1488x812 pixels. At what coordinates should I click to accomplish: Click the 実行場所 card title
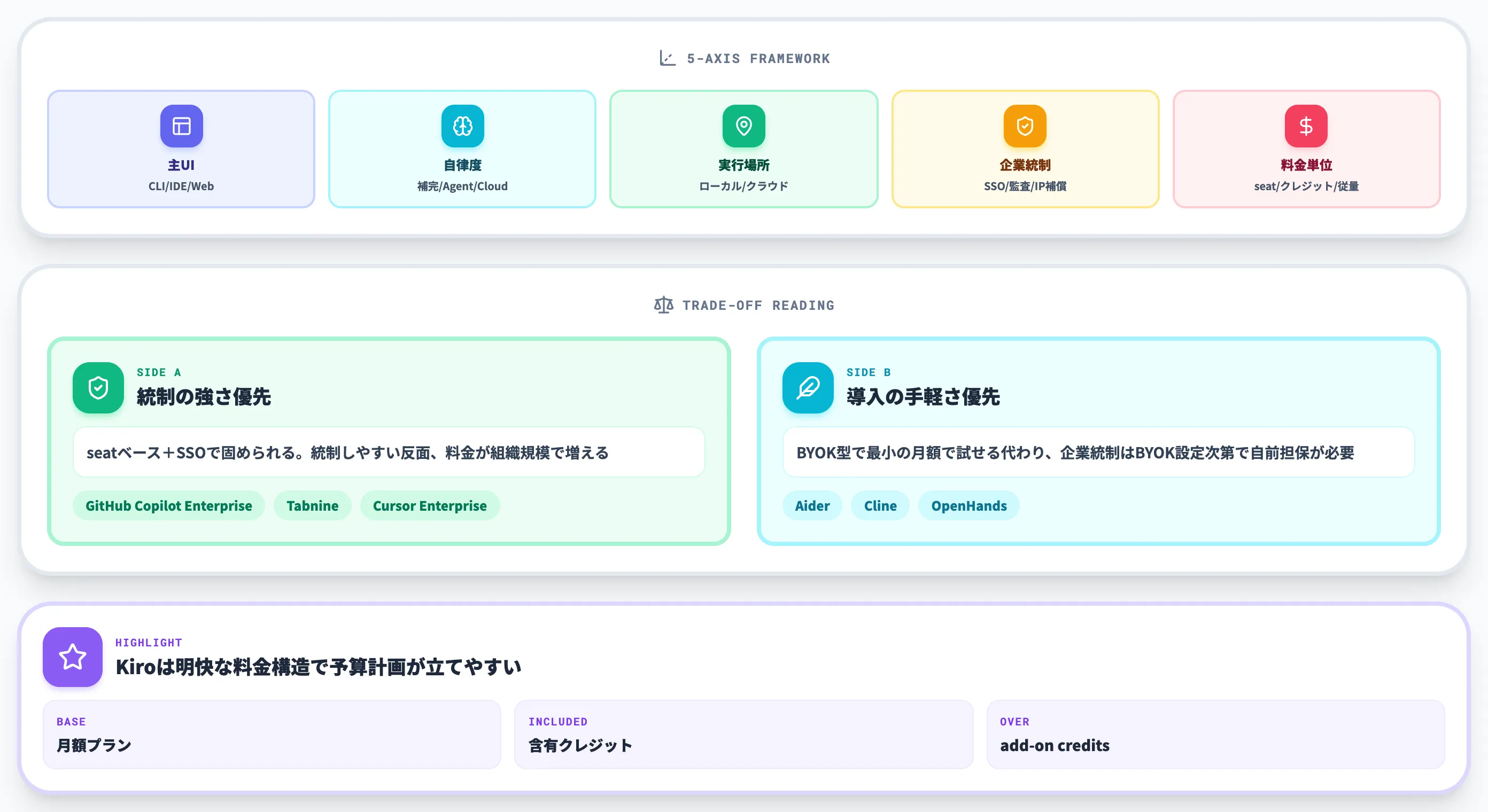point(744,165)
